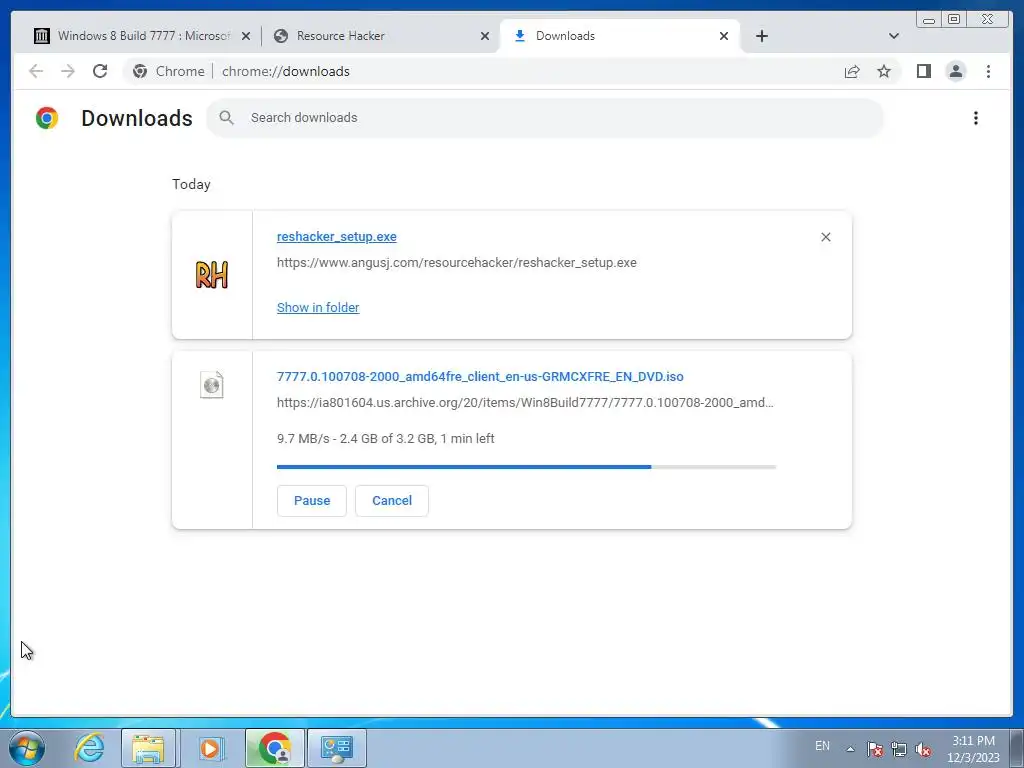Click the search magnifier icon
Viewport: 1024px width, 768px height.
tap(227, 118)
